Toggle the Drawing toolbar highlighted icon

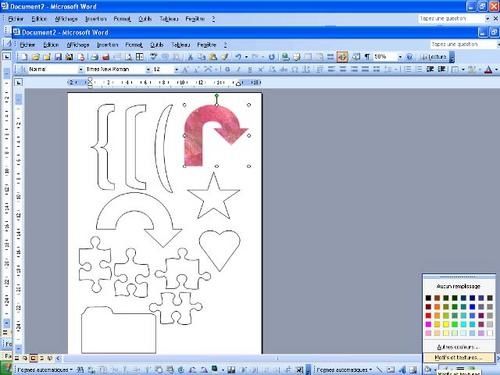pos(342,57)
